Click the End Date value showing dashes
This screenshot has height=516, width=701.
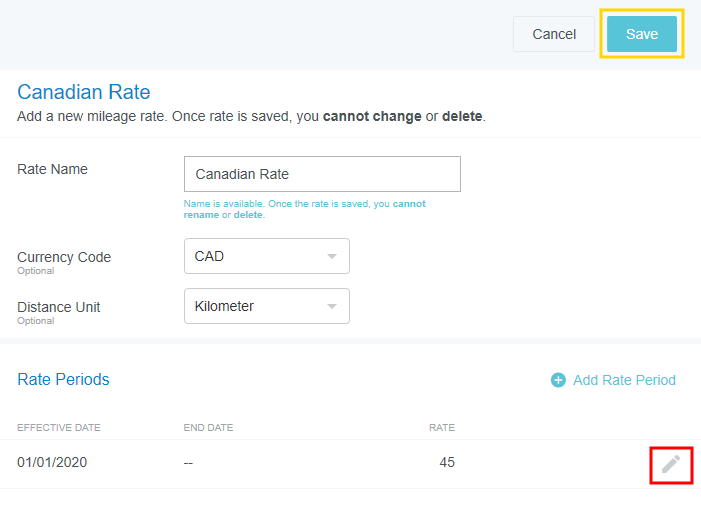coord(189,462)
